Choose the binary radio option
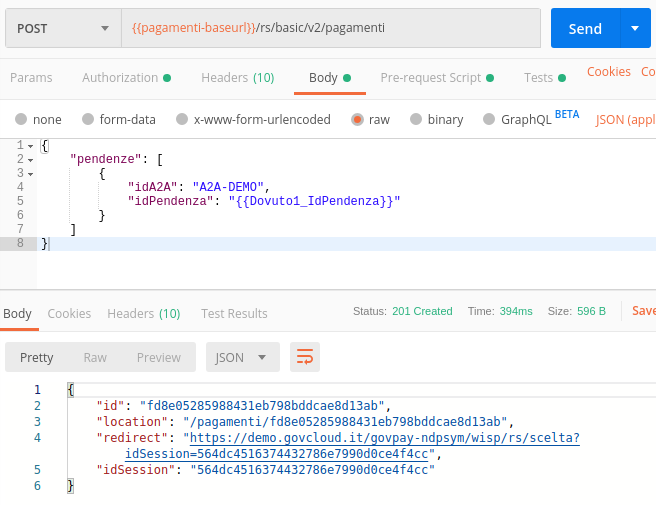656x505 pixels. click(416, 119)
